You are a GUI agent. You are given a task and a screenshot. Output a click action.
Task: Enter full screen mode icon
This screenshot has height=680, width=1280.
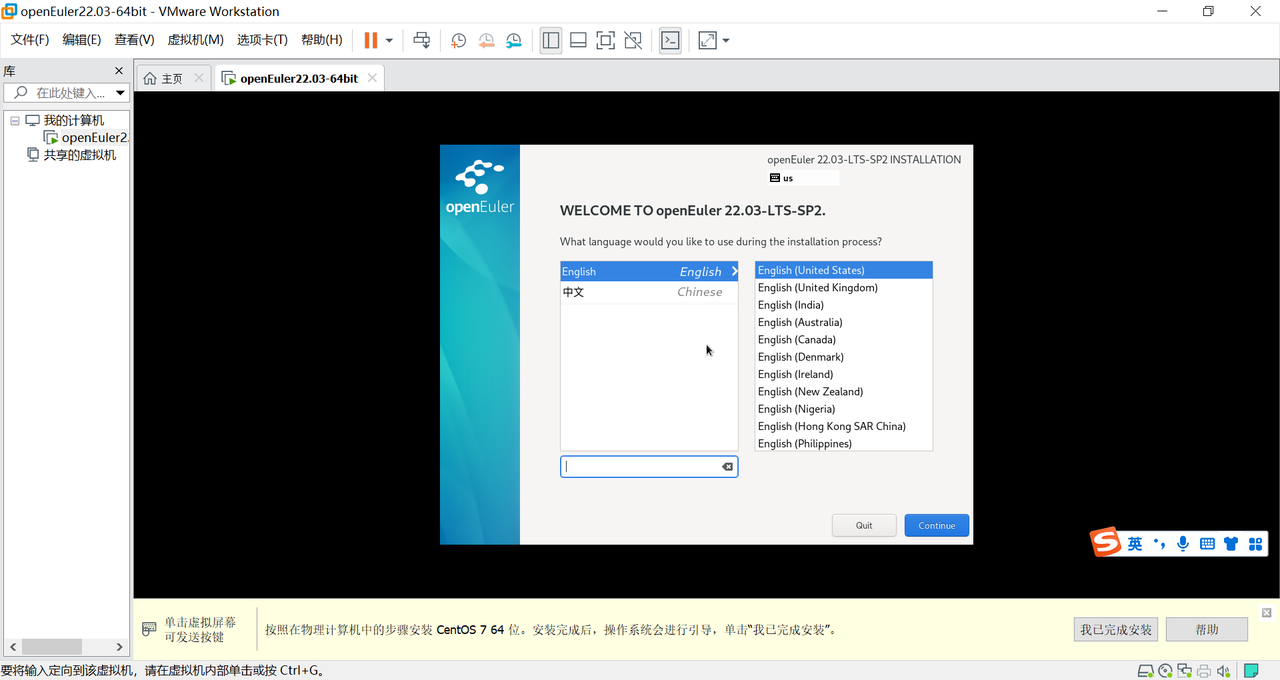pyautogui.click(x=605, y=40)
